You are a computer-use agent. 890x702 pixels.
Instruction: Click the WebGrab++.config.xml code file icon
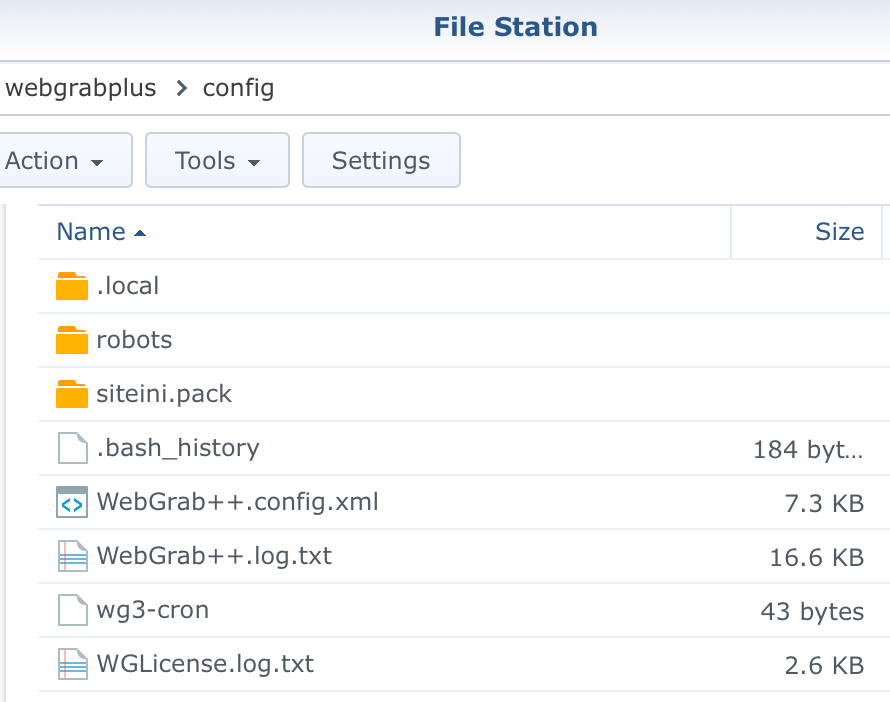tap(72, 502)
